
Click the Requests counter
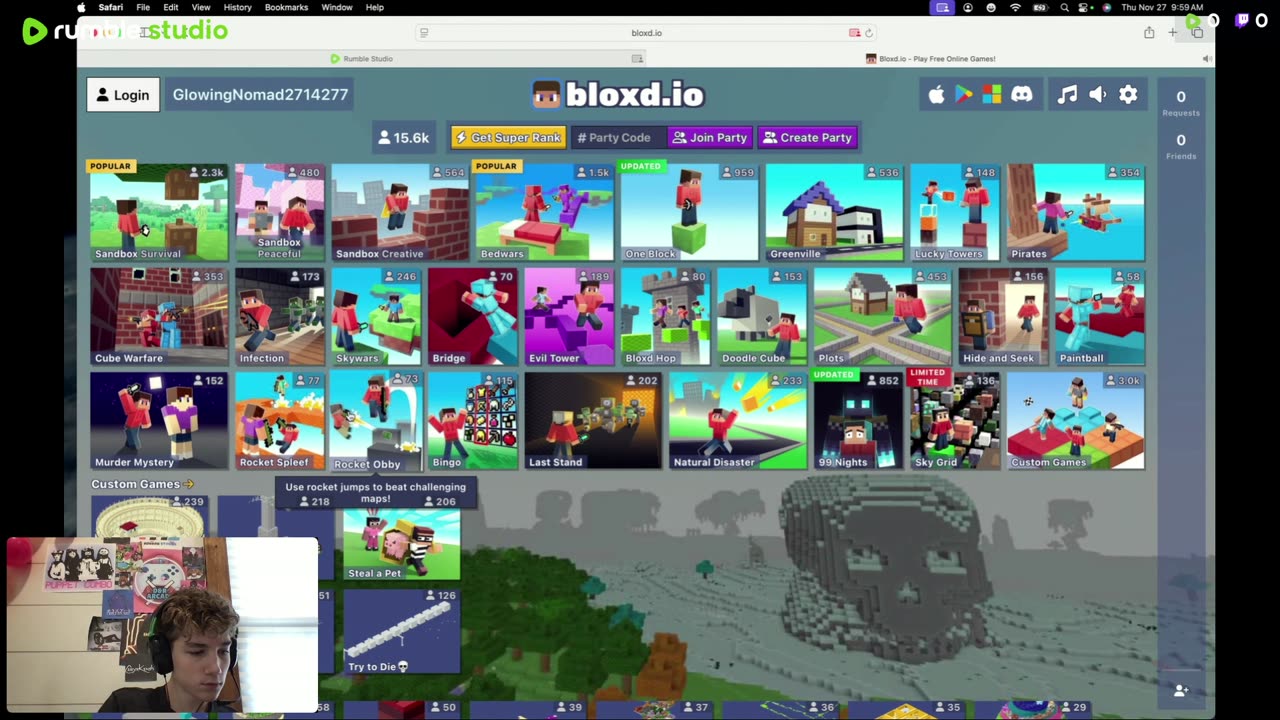coord(1181,102)
